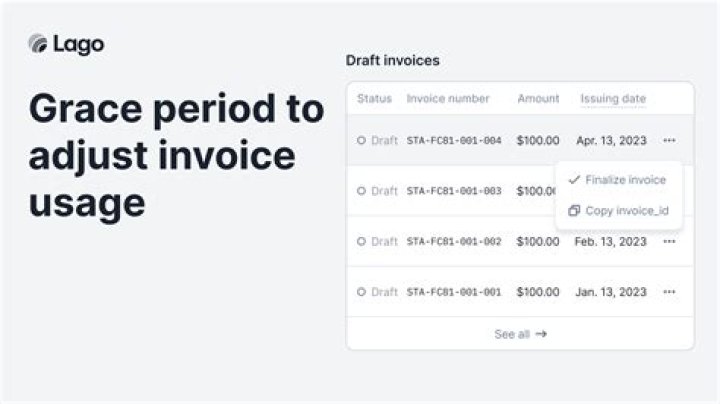Open three-dot menu for February 13 invoice
Viewport: 720px width, 404px height.
coord(669,241)
